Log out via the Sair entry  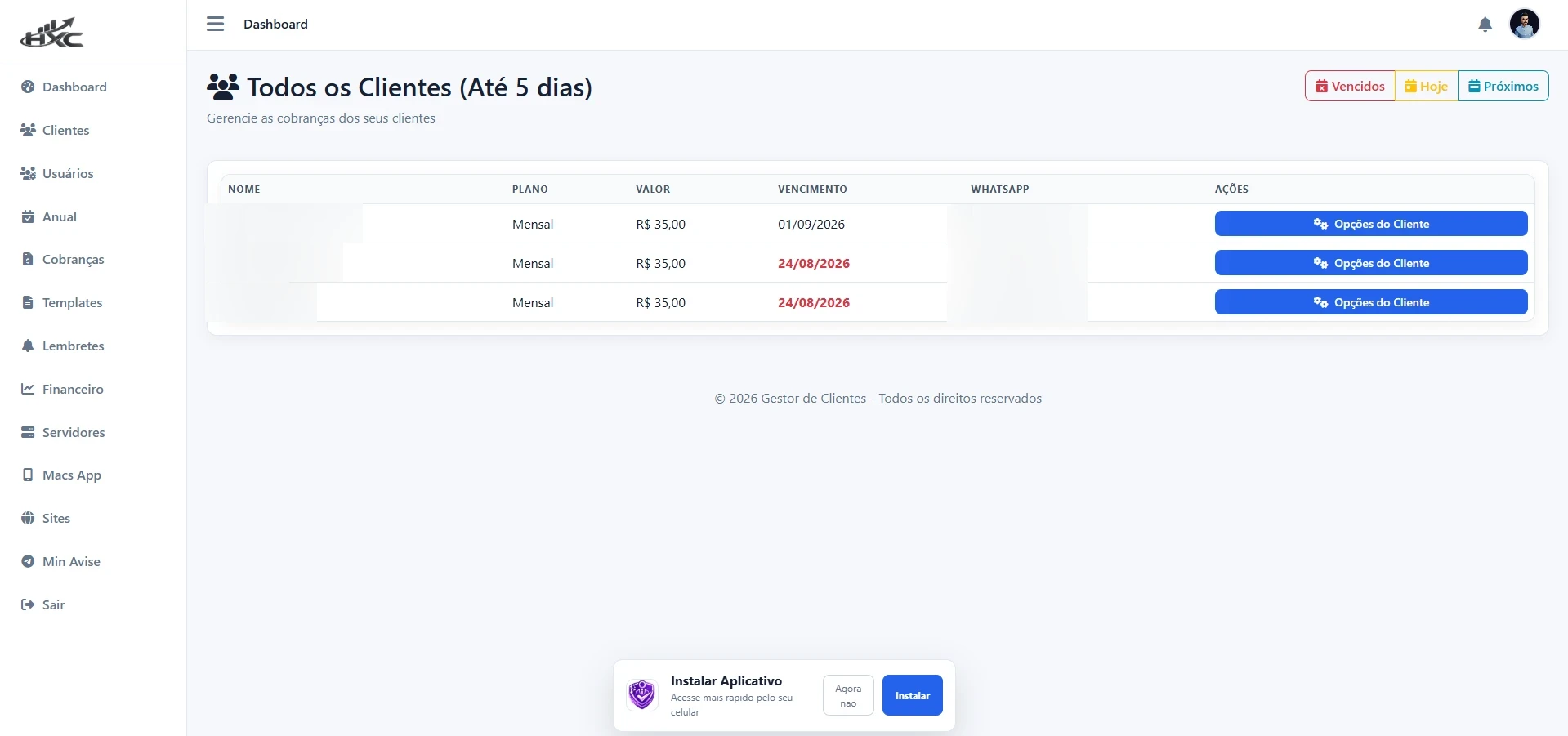coord(53,604)
